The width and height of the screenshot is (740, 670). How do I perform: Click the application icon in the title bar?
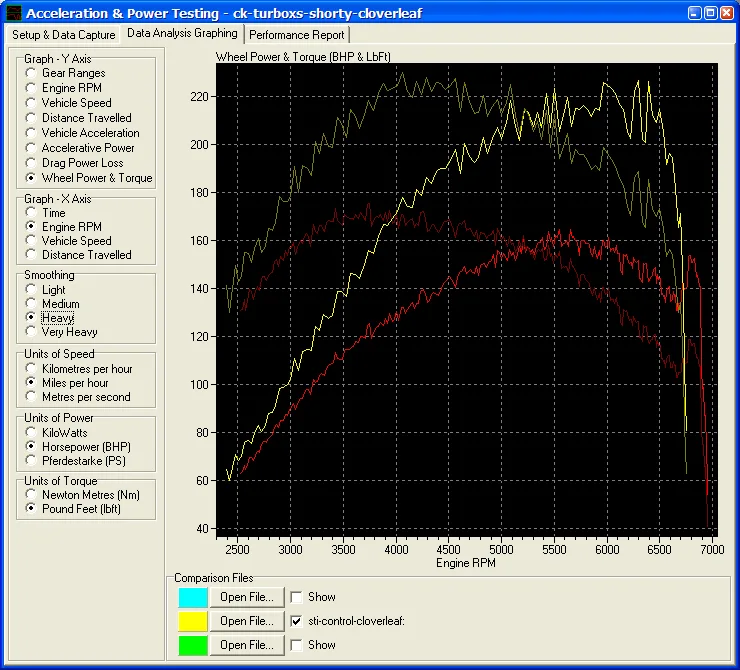pos(12,13)
